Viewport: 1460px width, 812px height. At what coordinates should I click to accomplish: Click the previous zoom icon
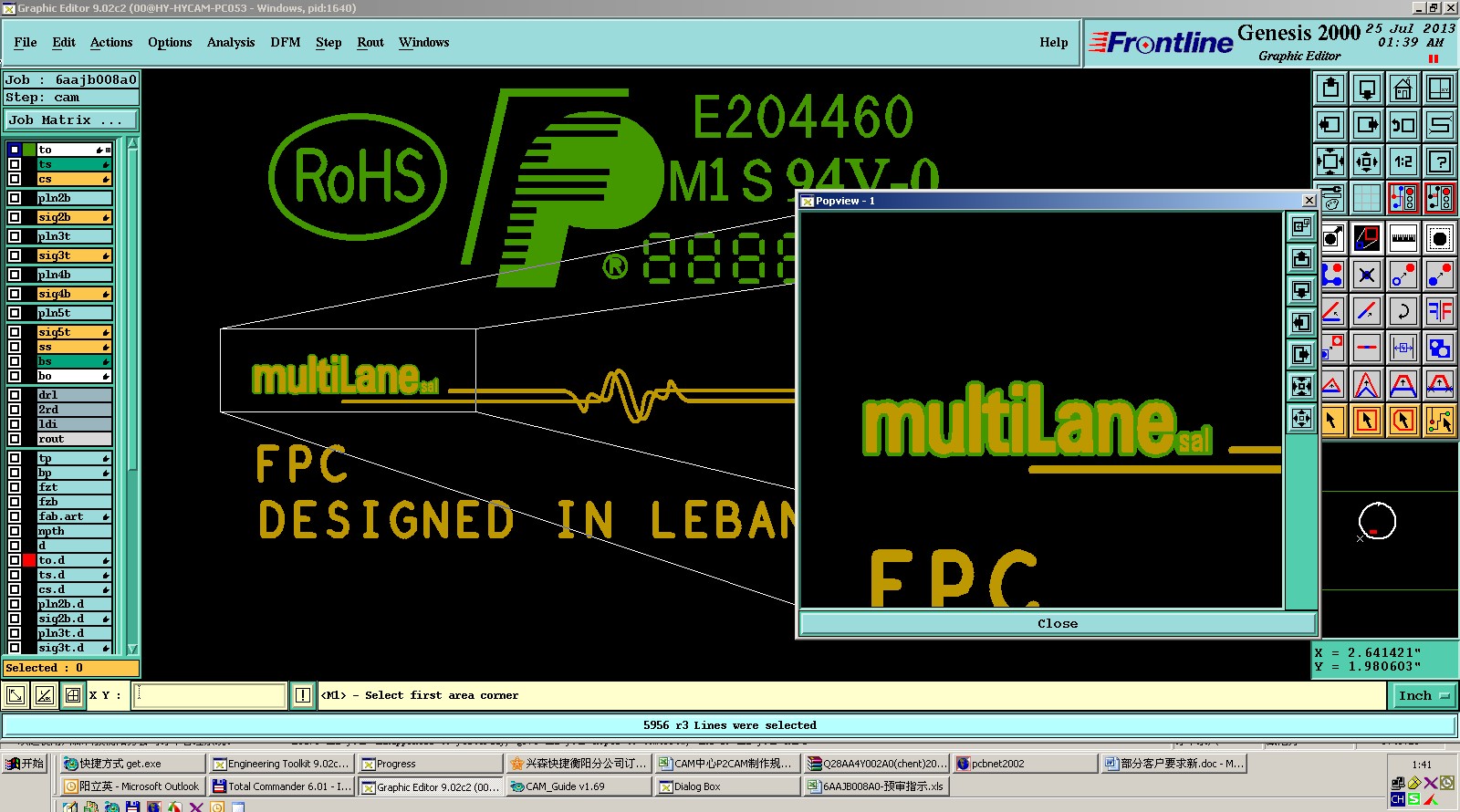pos(1403,125)
